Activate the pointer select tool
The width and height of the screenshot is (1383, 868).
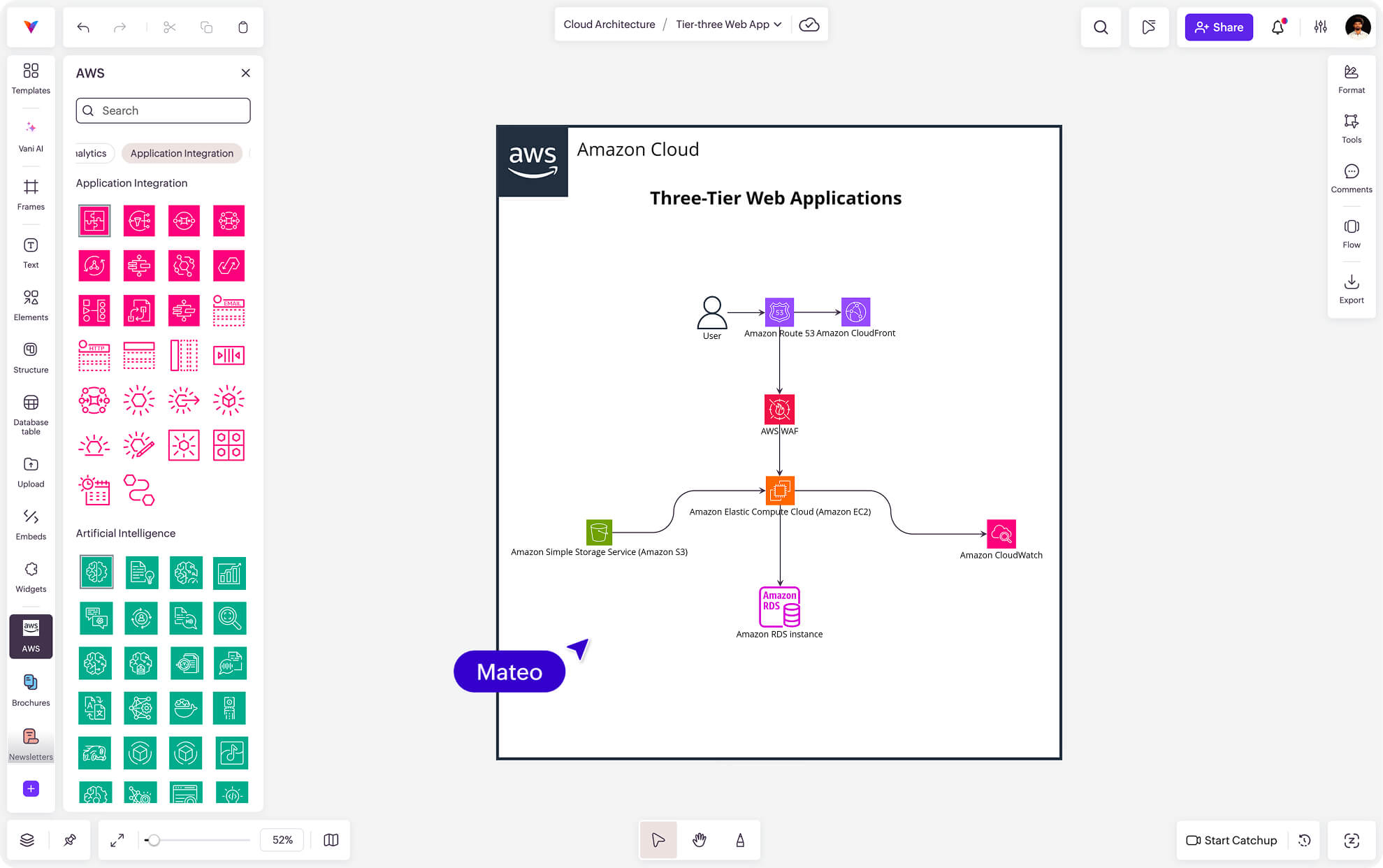[x=658, y=840]
